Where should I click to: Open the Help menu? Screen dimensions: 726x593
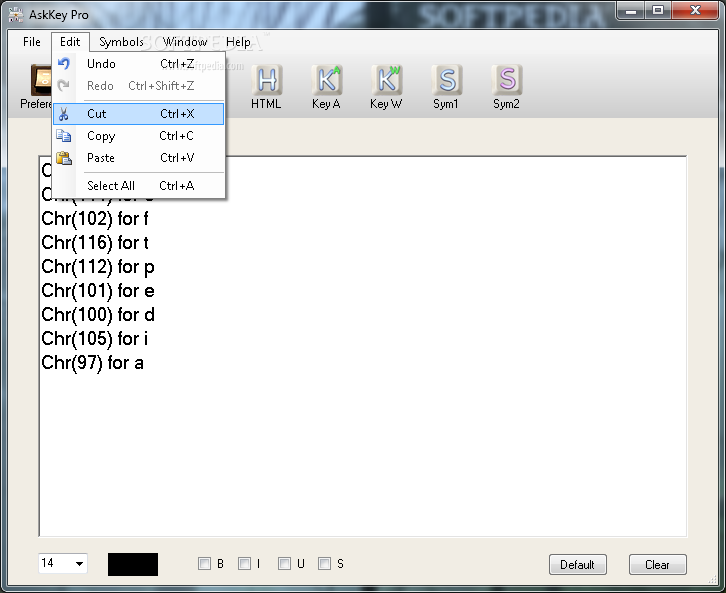pos(238,42)
